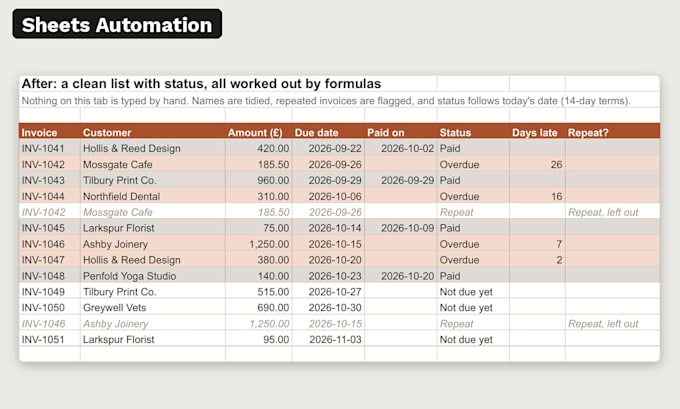This screenshot has height=409, width=680.
Task: Select the heading "After: a clean list with status"
Action: (201, 83)
